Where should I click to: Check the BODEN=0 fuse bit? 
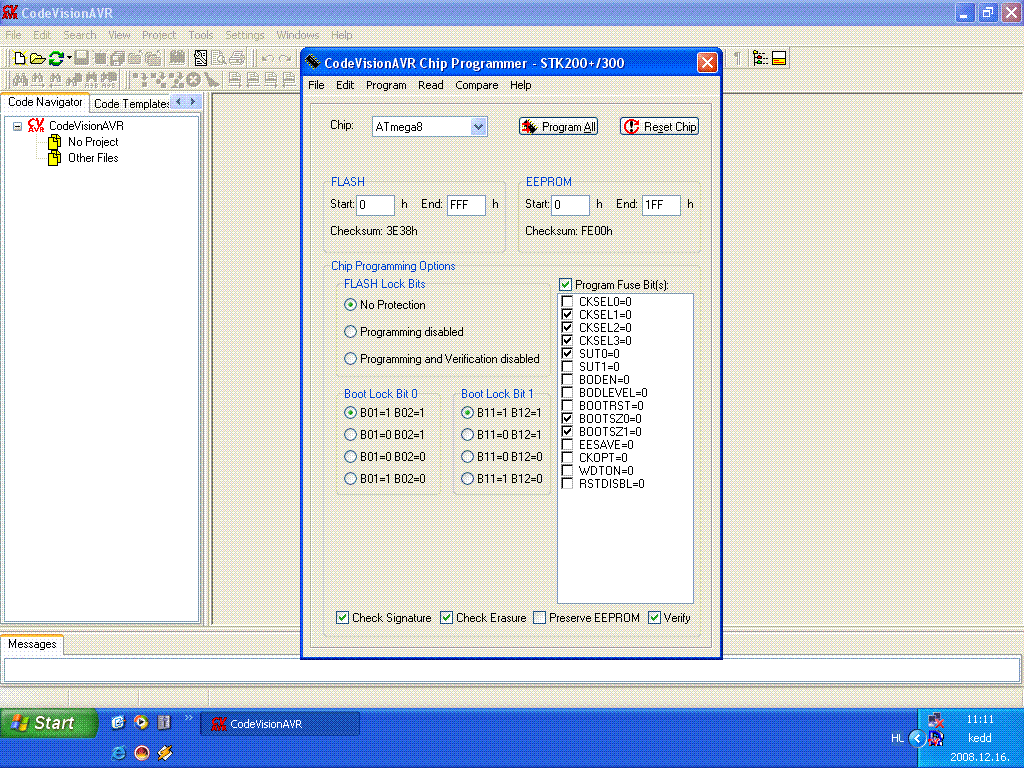coord(568,379)
